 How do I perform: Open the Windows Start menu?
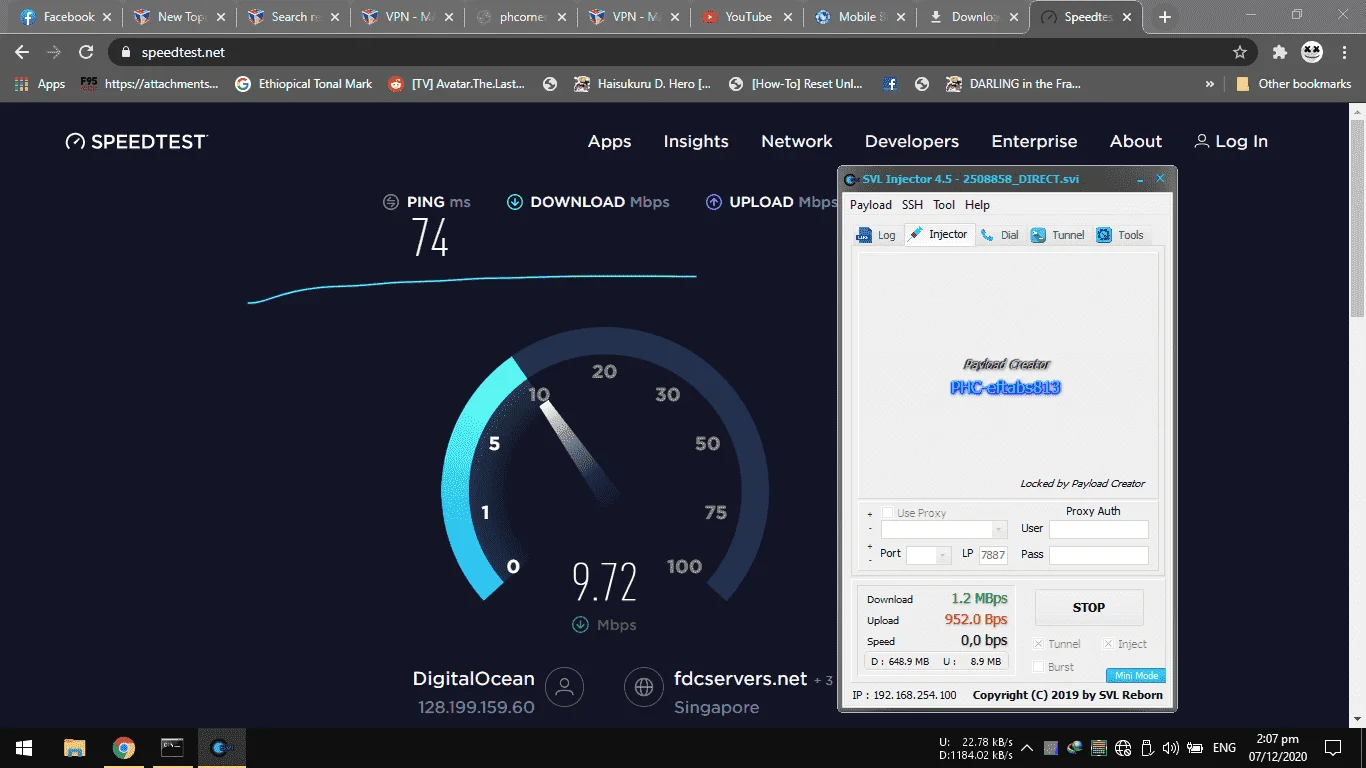(x=24, y=747)
